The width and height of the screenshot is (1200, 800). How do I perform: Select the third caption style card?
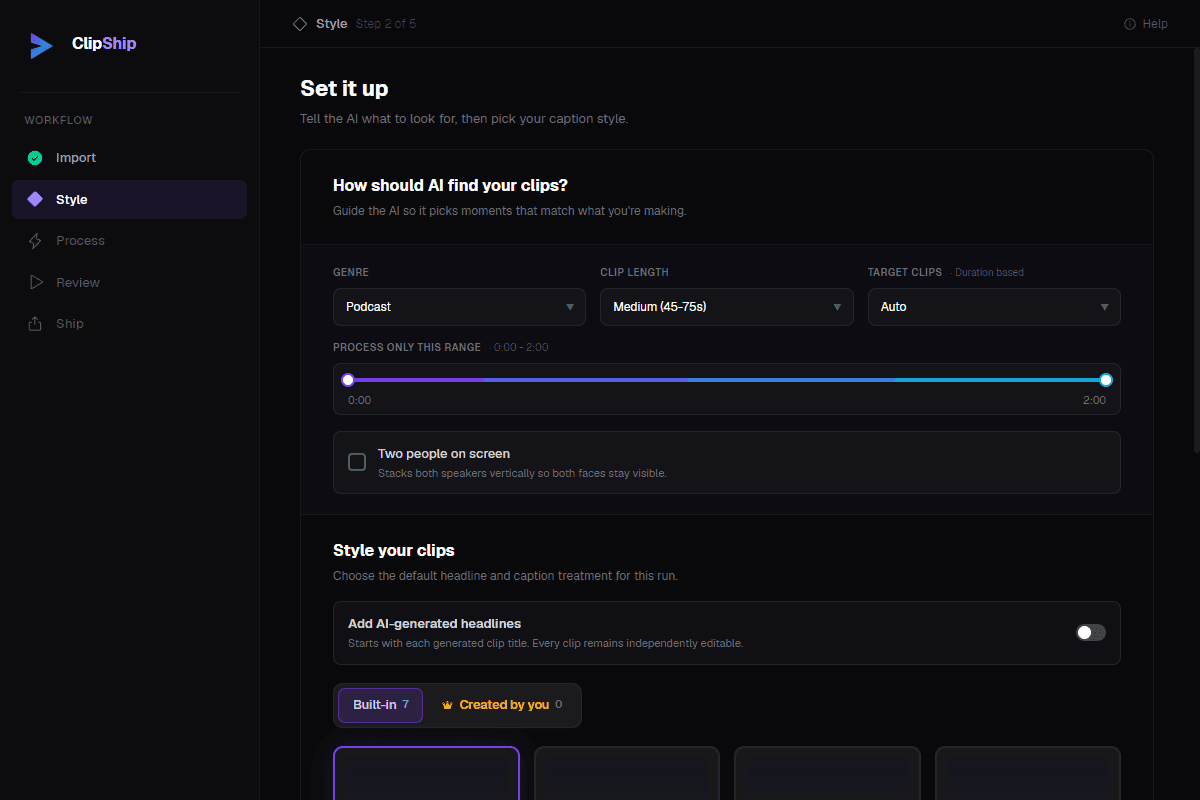tap(827, 773)
